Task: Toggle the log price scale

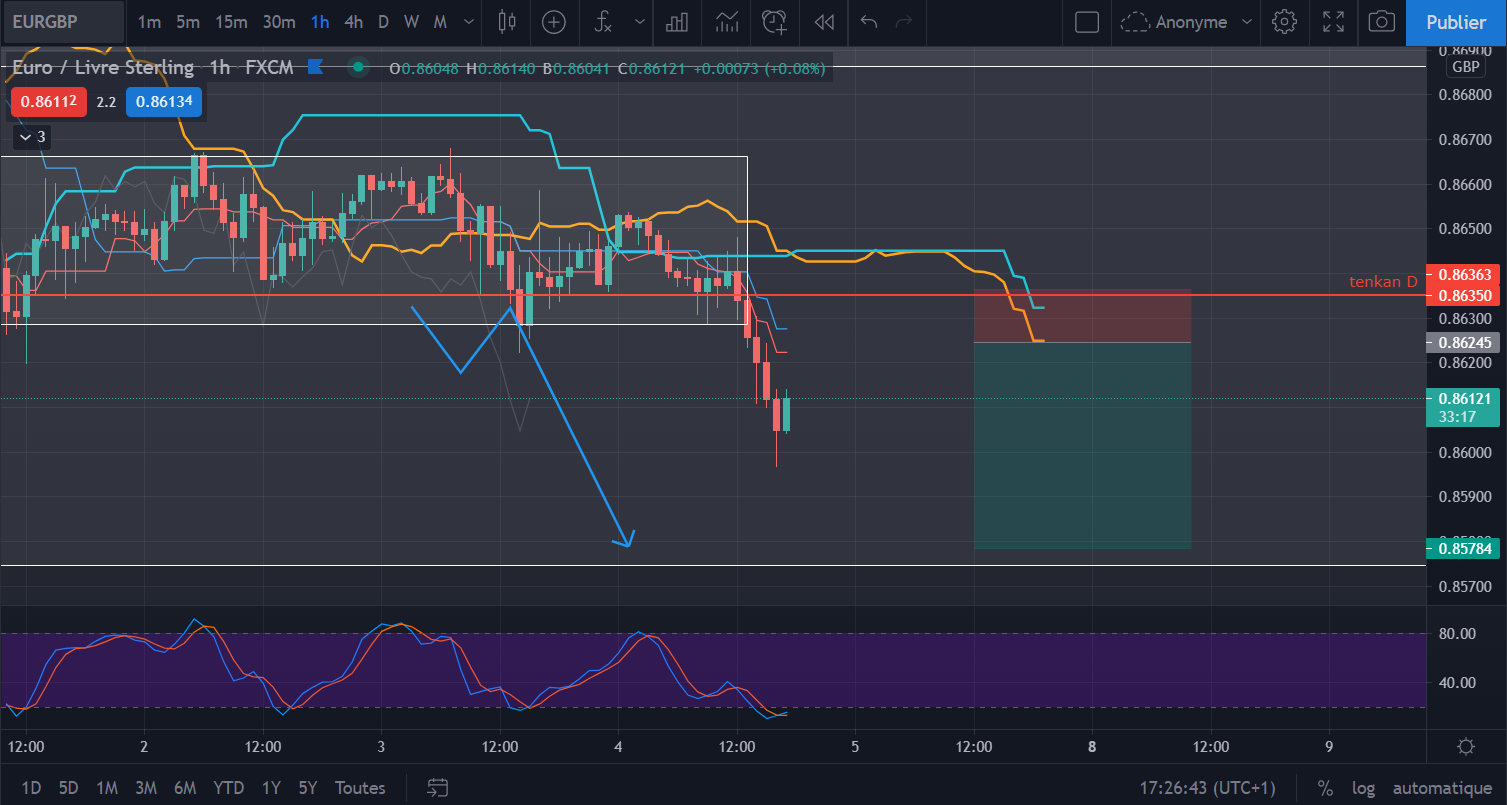Action: (x=1362, y=788)
